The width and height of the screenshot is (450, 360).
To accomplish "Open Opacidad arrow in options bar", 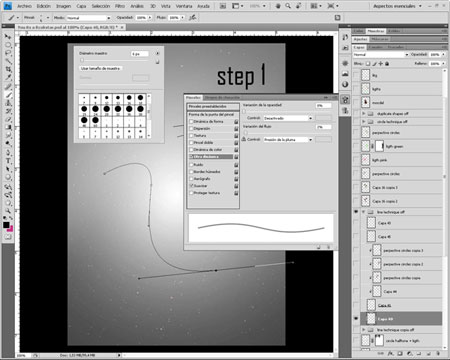I will tap(150, 18).
